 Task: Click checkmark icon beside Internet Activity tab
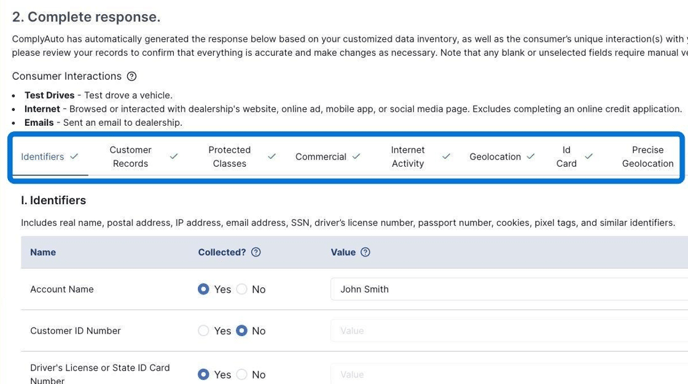tap(446, 156)
